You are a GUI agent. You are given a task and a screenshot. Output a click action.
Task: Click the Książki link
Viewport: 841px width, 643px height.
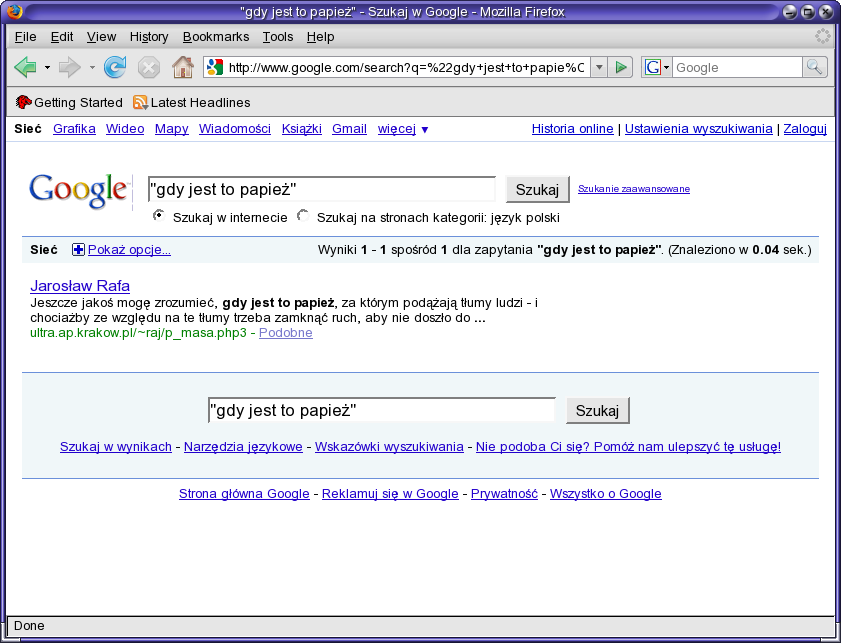[302, 129]
